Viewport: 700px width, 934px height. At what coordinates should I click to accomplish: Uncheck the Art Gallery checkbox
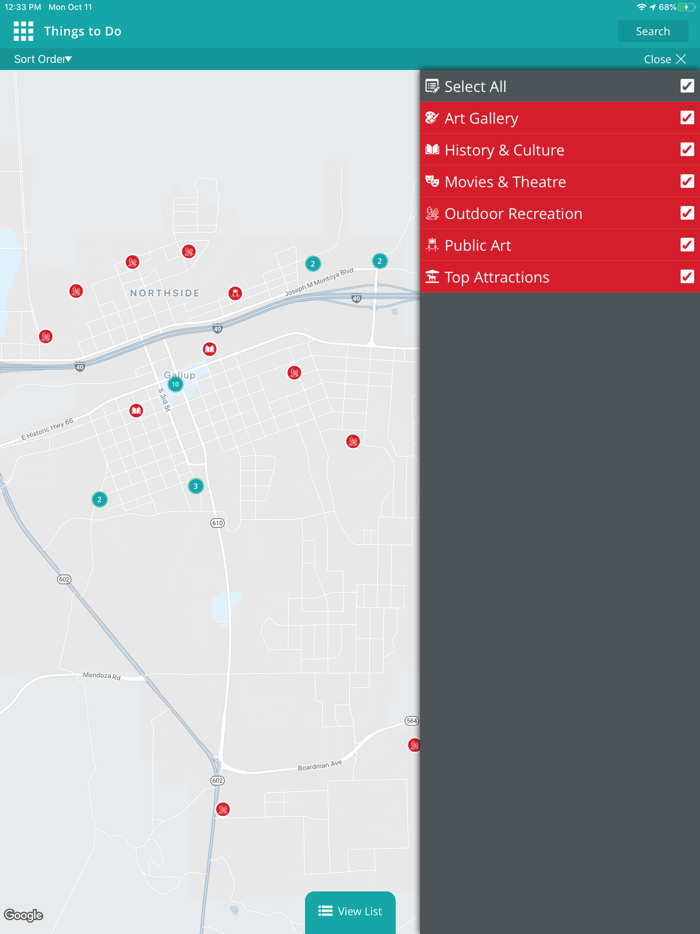687,117
